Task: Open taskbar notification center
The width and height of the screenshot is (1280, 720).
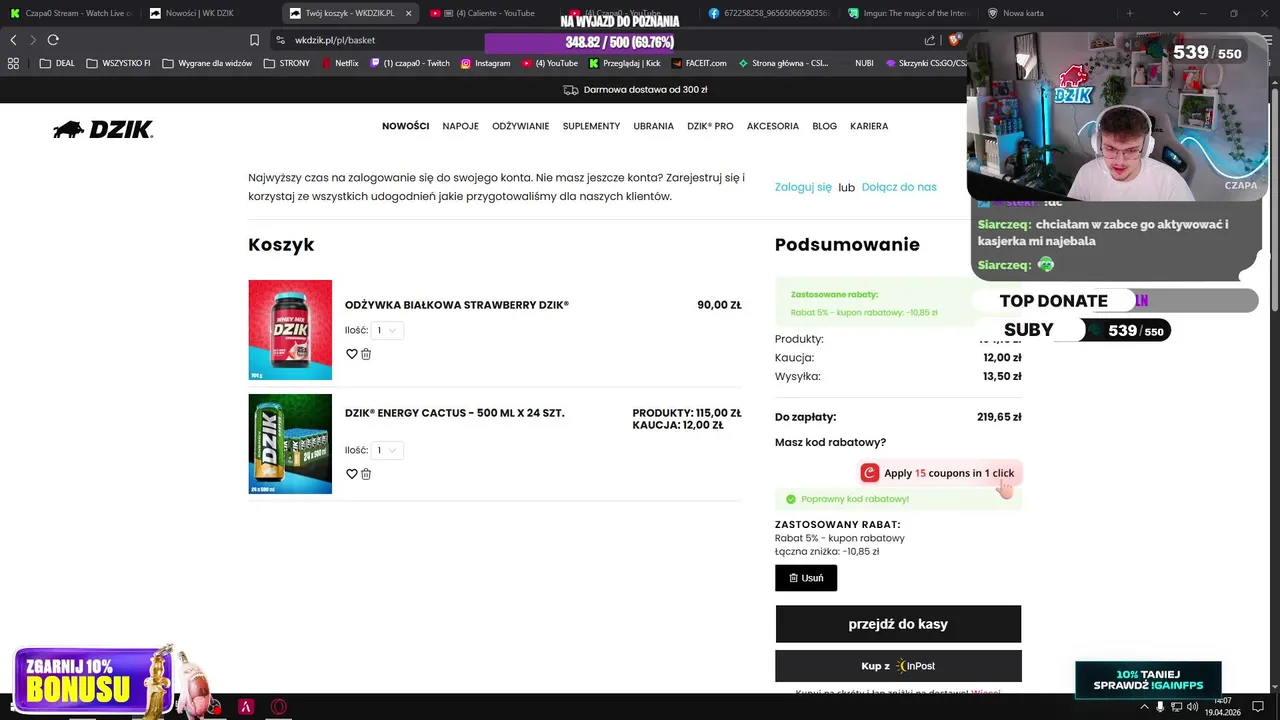Action: coord(1258,707)
